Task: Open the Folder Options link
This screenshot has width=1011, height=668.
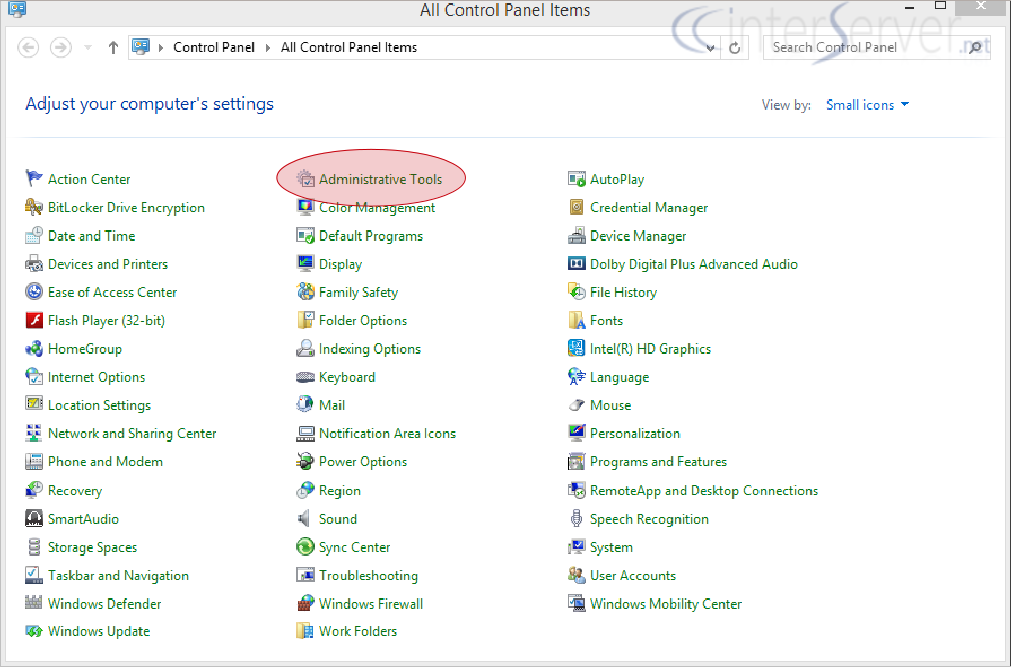Action: (363, 320)
